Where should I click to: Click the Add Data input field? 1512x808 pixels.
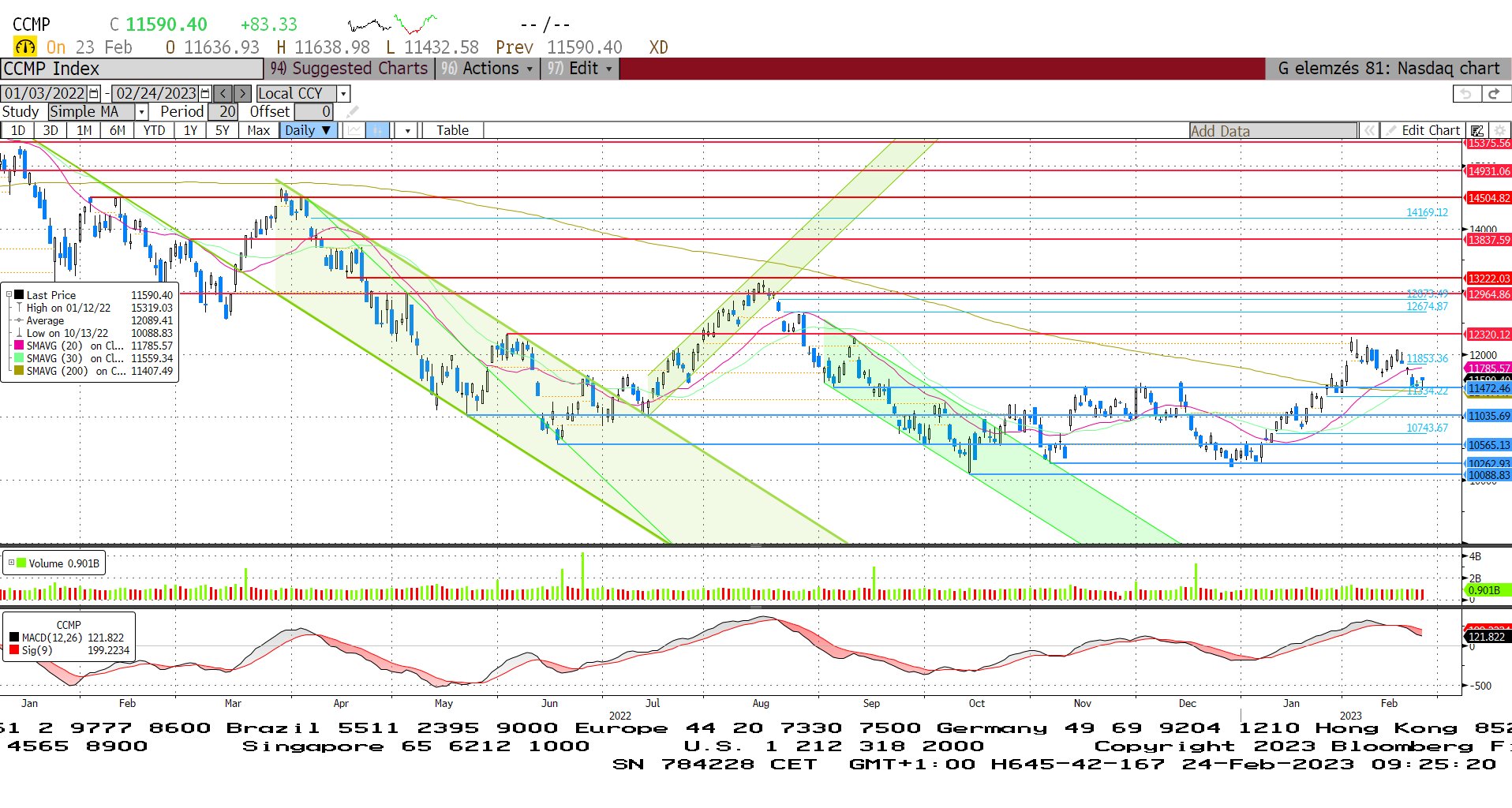click(x=1273, y=131)
